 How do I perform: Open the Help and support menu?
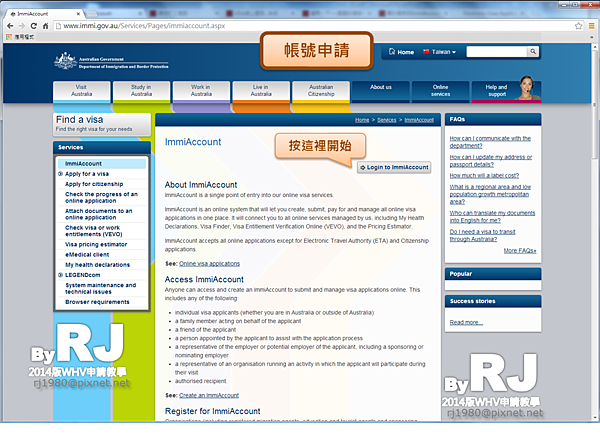(506, 91)
